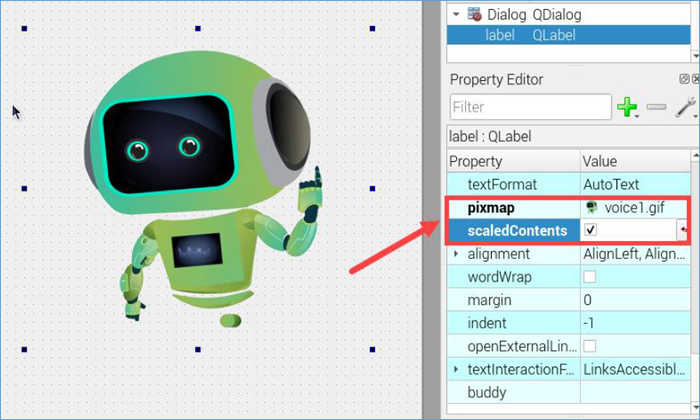Select the scaledContents property name
The image size is (700, 420).
point(517,230)
